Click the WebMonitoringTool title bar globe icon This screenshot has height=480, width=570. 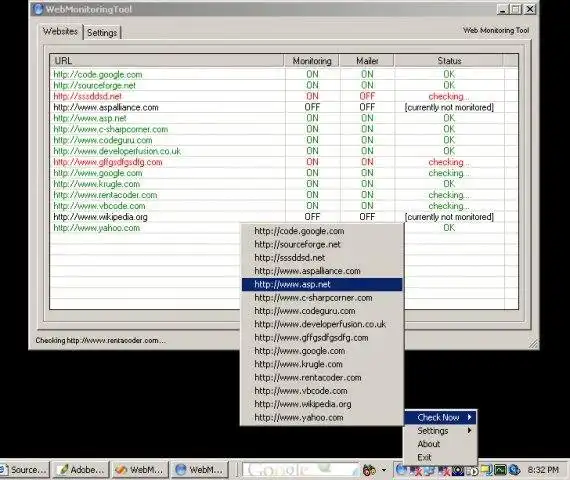coord(38,9)
